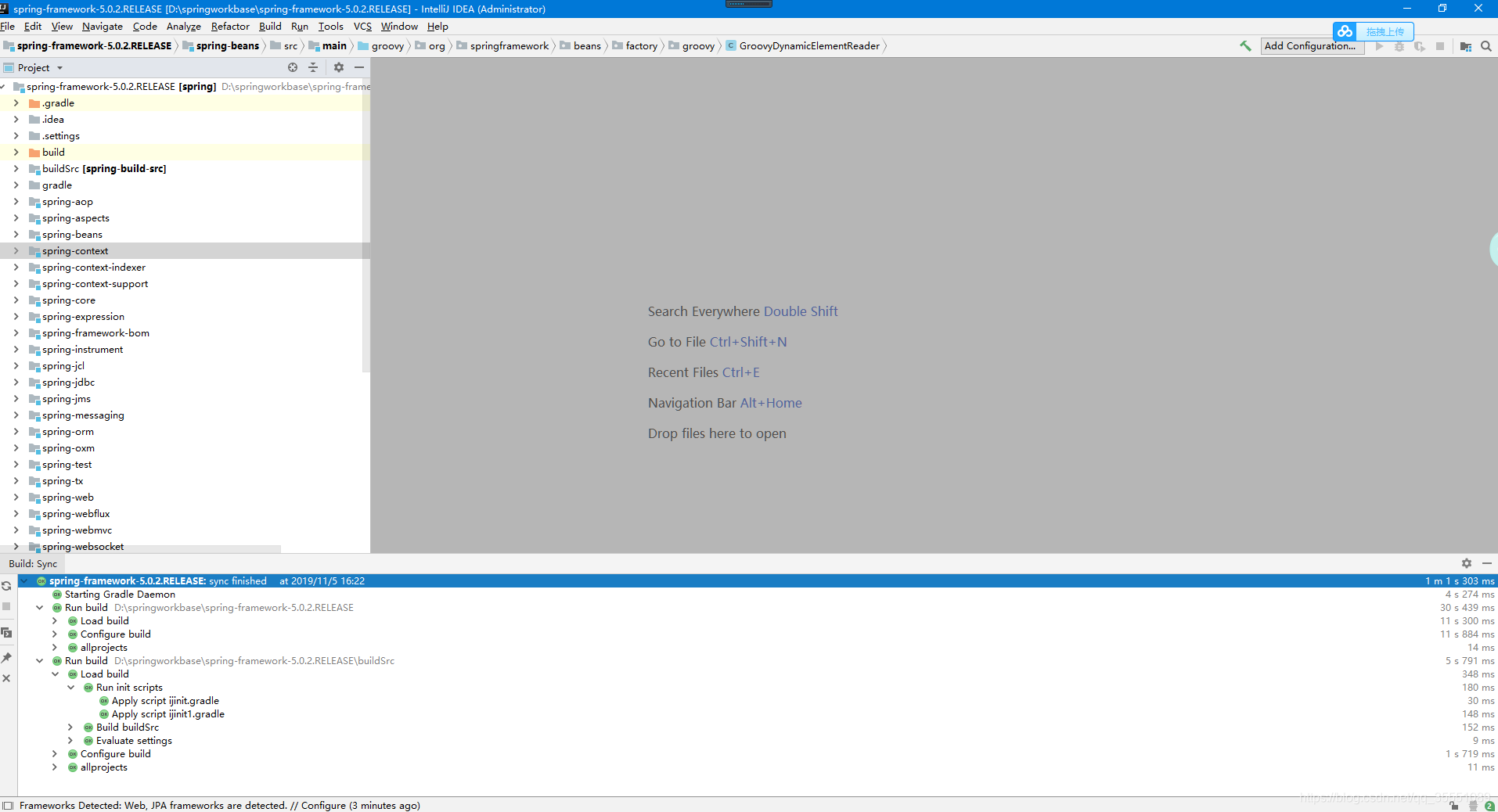
Task: Open Project panel settings gear
Action: pyautogui.click(x=339, y=67)
